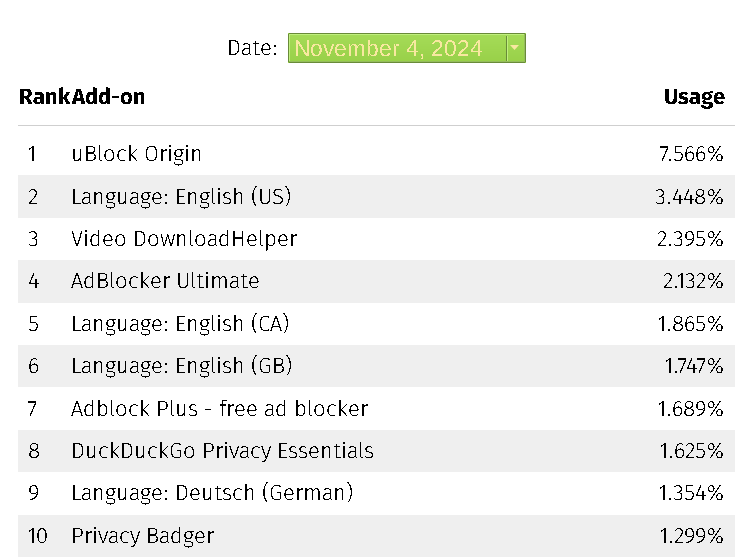752x558 pixels.
Task: Click AdBlocker Ultimate add-on name
Action: (165, 281)
